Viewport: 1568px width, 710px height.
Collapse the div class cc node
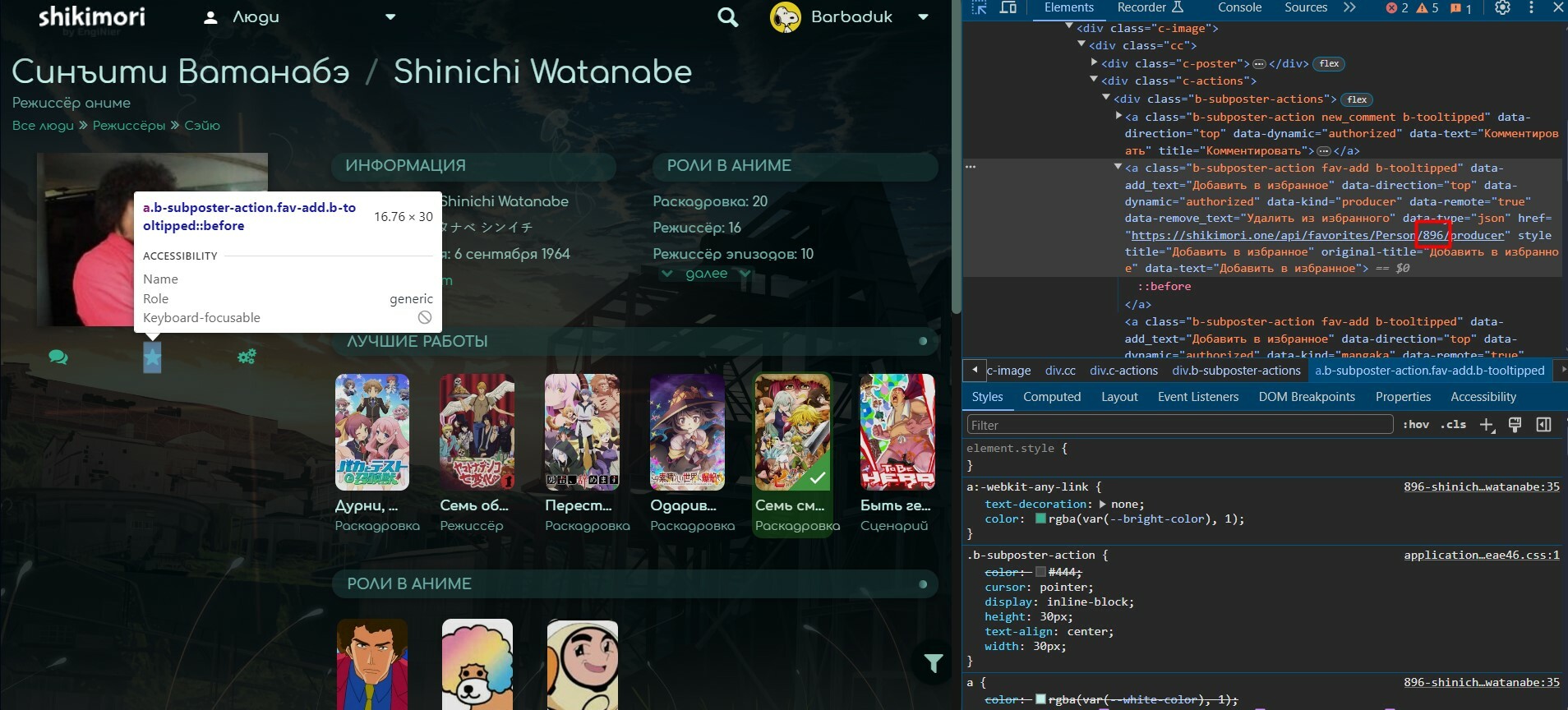[x=1081, y=44]
